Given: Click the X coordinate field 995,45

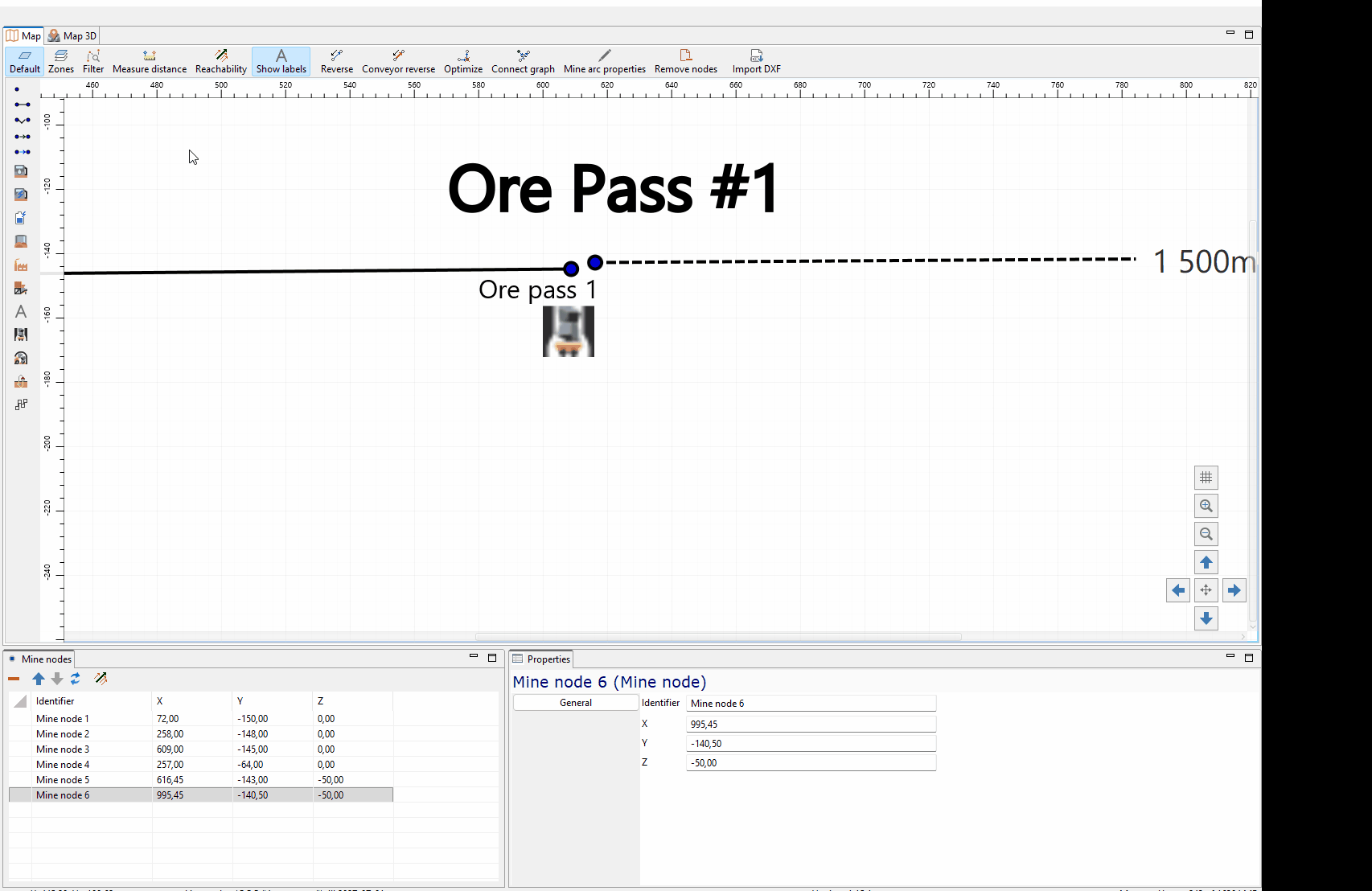Looking at the screenshot, I should point(811,725).
